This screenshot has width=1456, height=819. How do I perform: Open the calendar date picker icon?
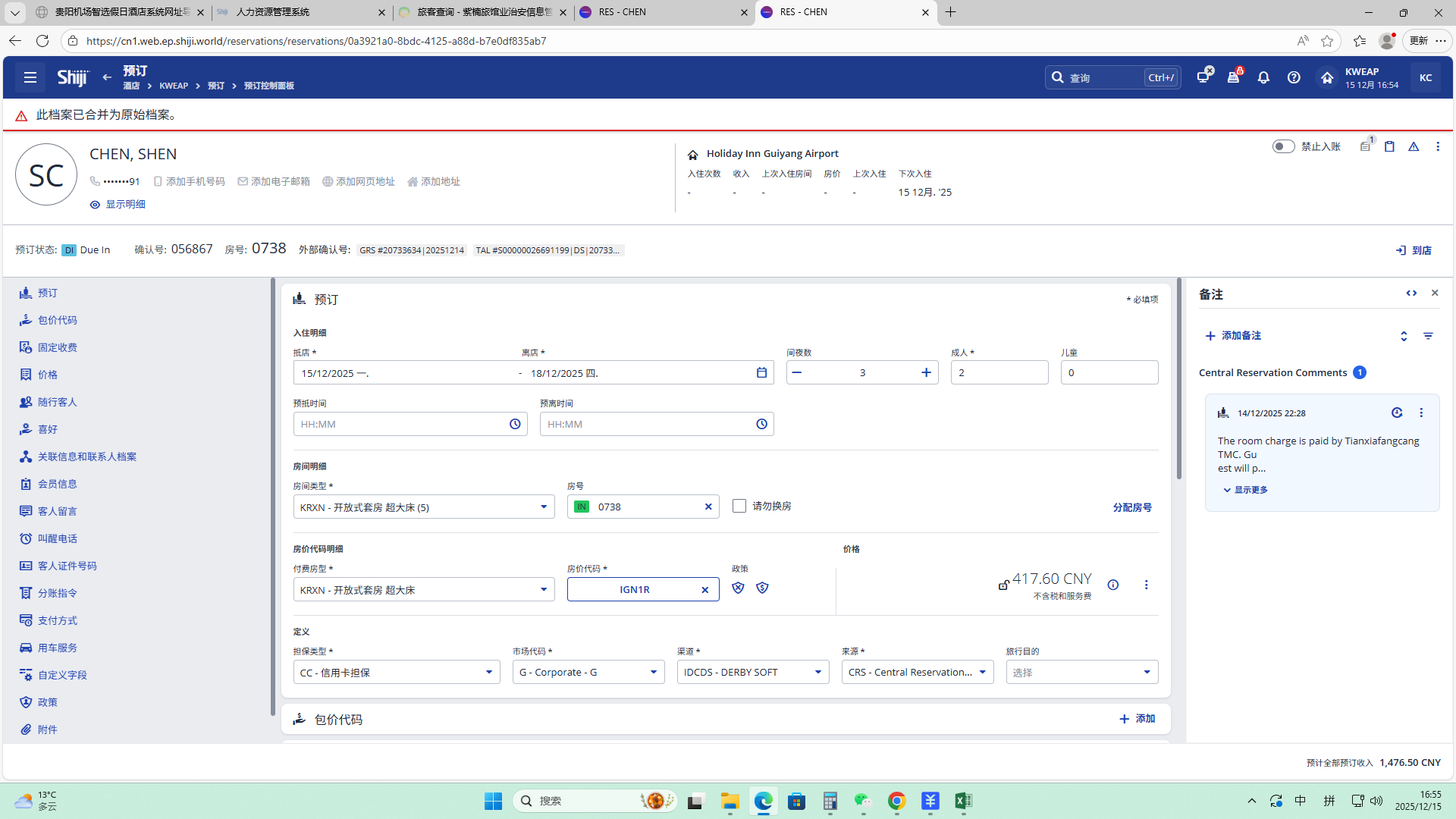[761, 372]
